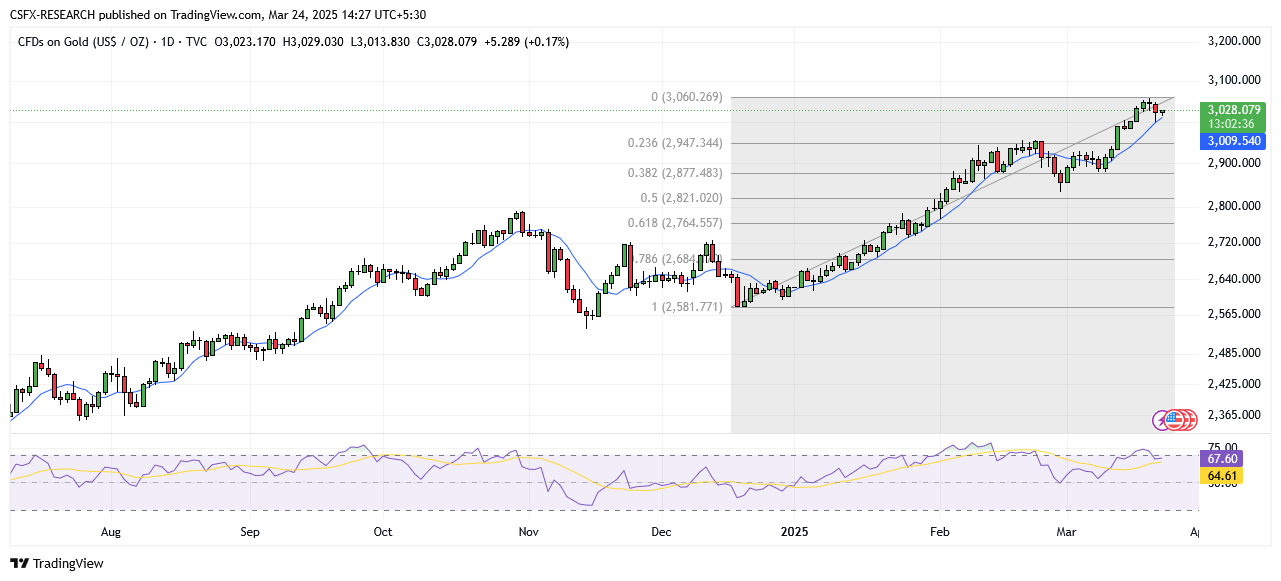Select the open value O3,023.170

pyautogui.click(x=246, y=41)
